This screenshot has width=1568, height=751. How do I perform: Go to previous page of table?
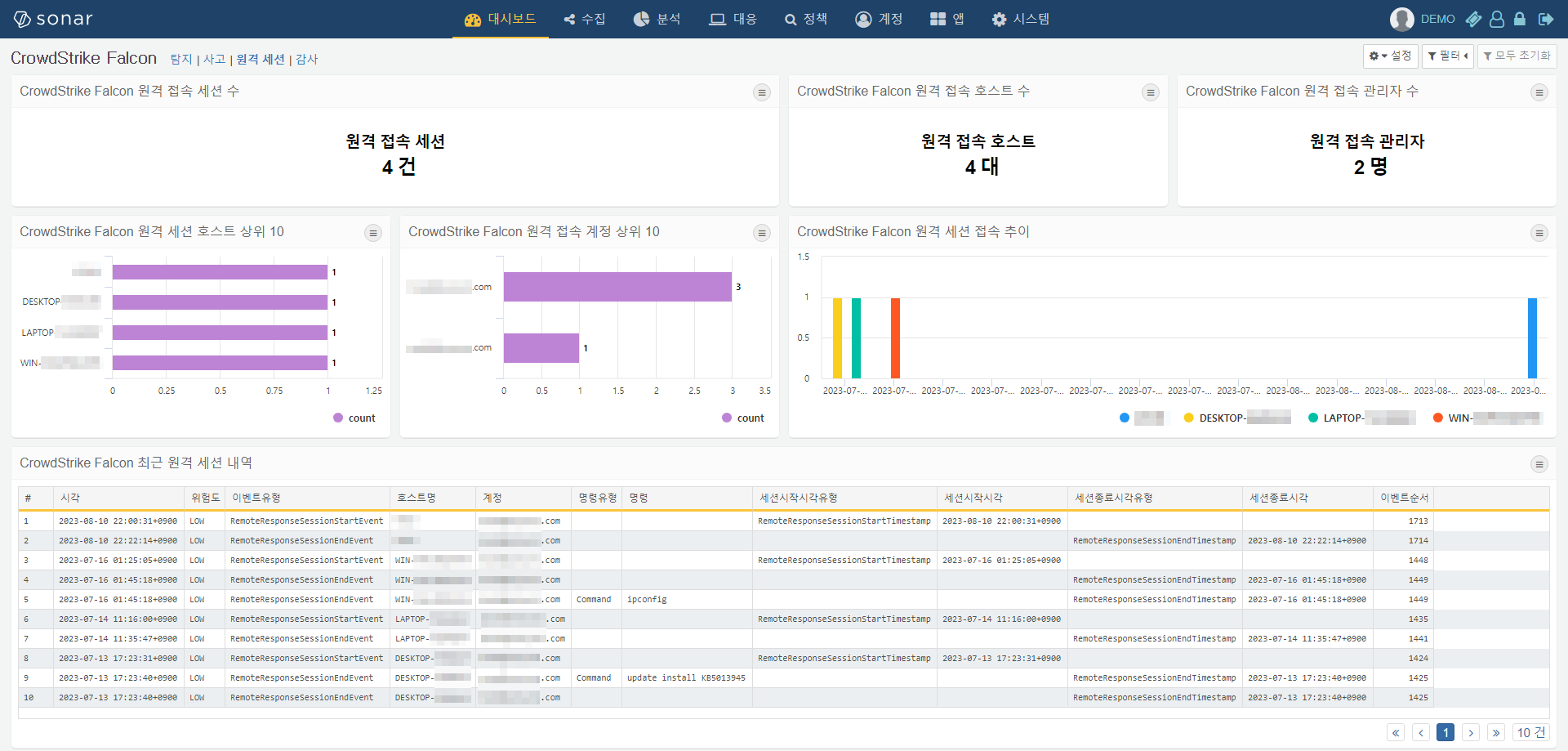(1421, 732)
